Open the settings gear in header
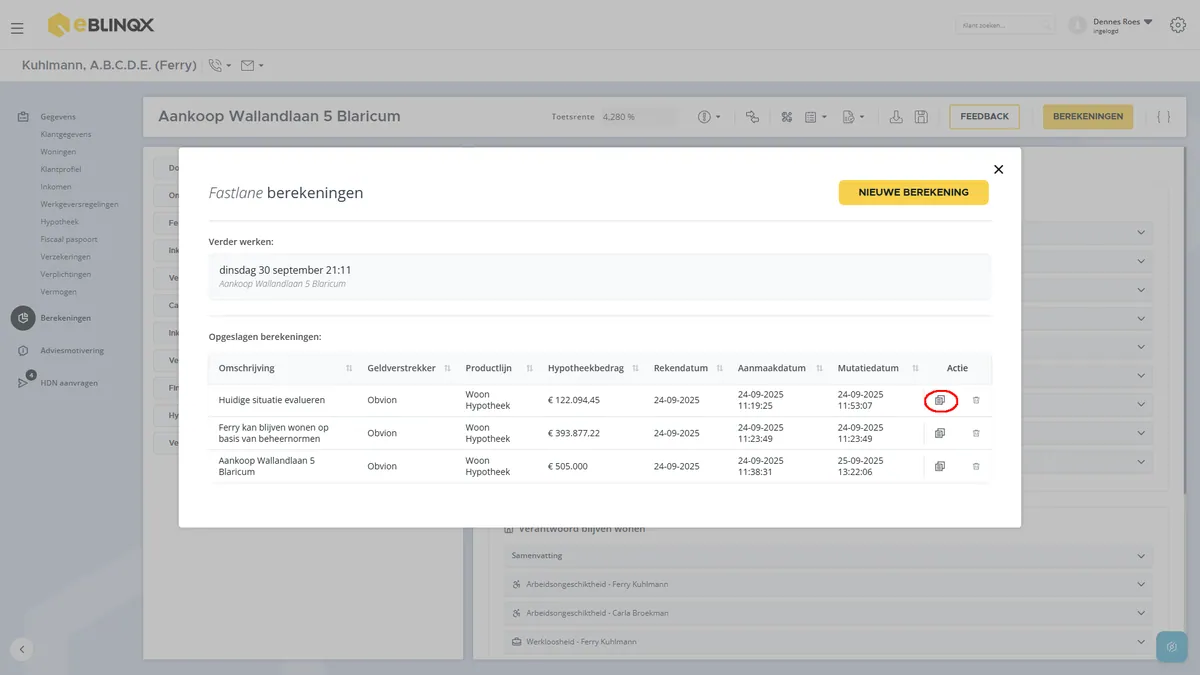1200x675 pixels. click(1177, 26)
